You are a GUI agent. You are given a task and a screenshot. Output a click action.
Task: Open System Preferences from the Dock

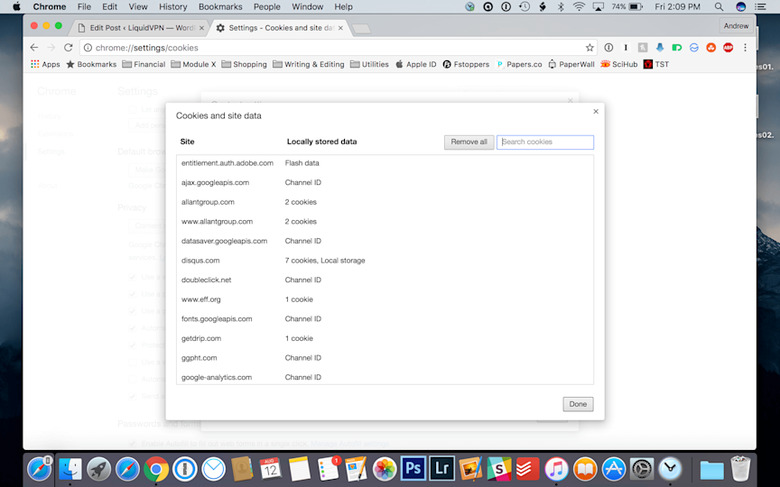tap(642, 469)
